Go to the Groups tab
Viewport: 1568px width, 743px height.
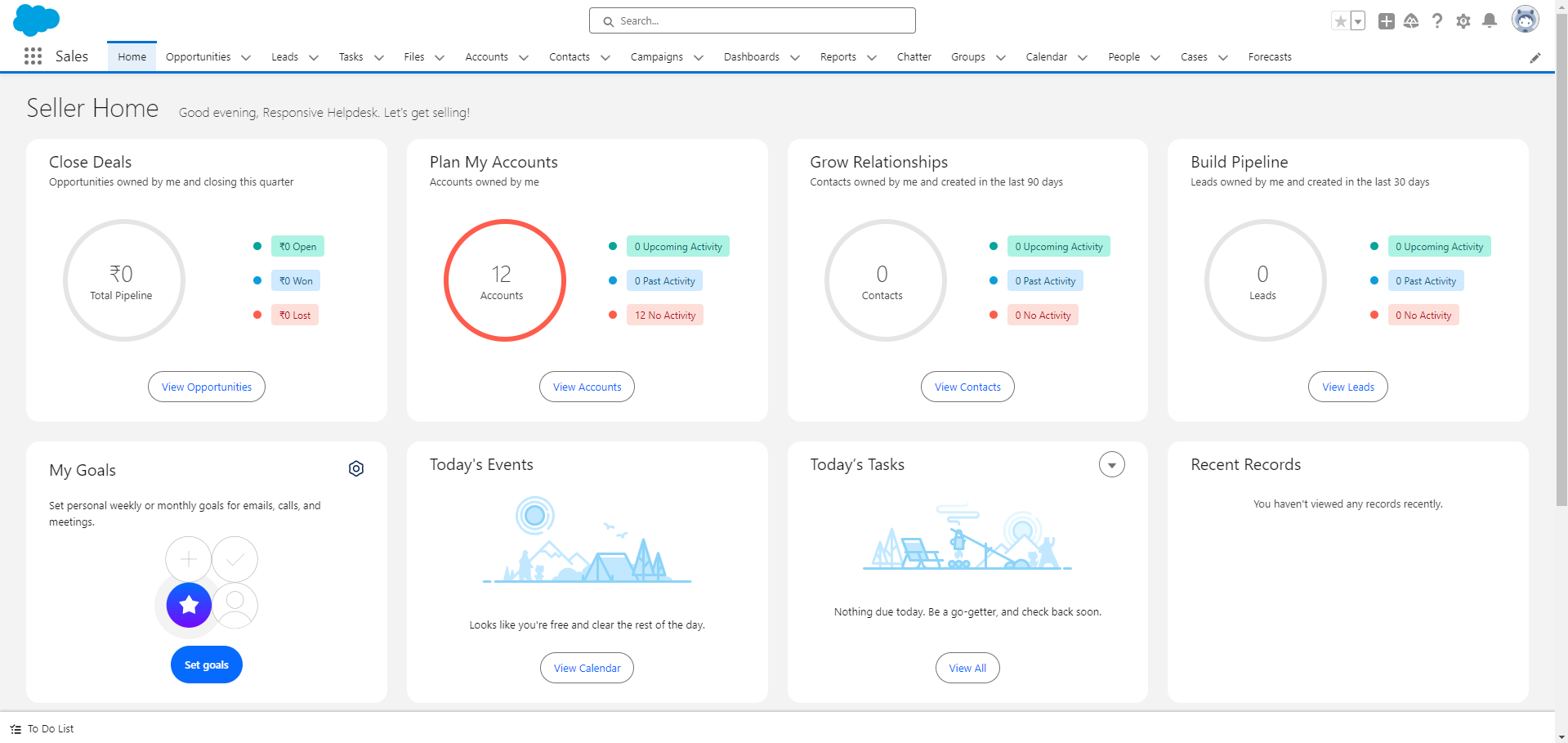point(968,57)
